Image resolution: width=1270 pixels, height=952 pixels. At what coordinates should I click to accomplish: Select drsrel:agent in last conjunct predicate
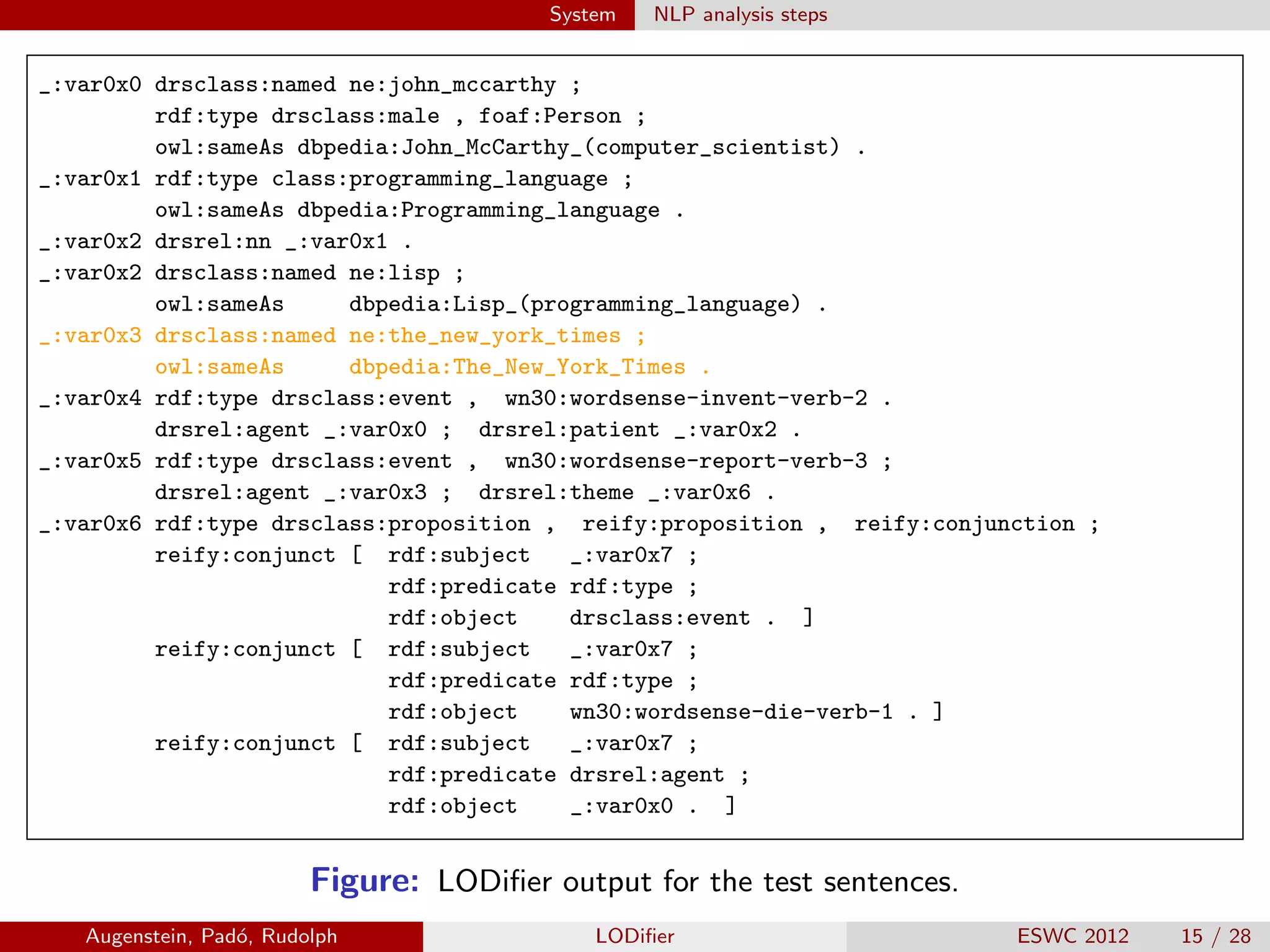pyautogui.click(x=647, y=775)
